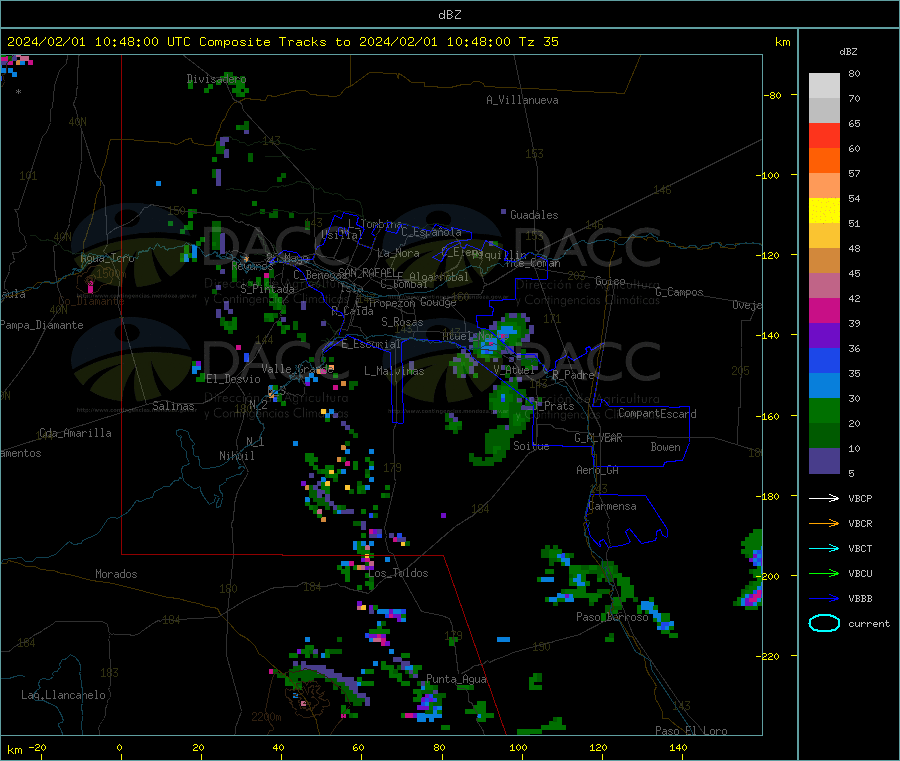This screenshot has width=900, height=761.
Task: Click the 'Nihuil' place label
Action: pos(236,456)
